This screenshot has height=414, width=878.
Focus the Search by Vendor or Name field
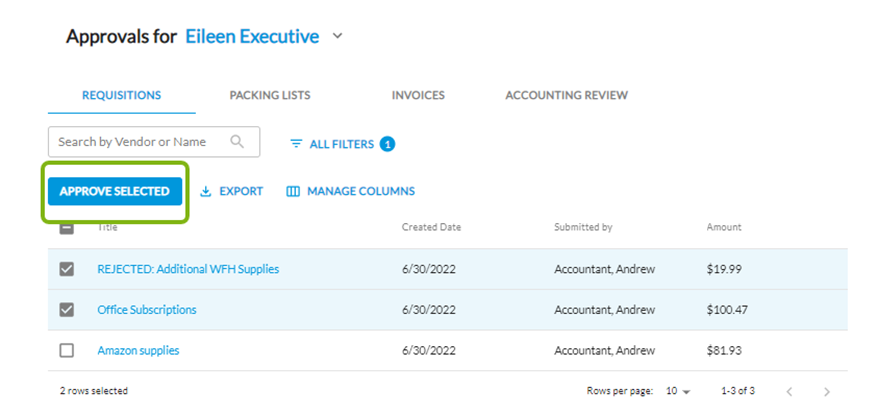tap(154, 141)
